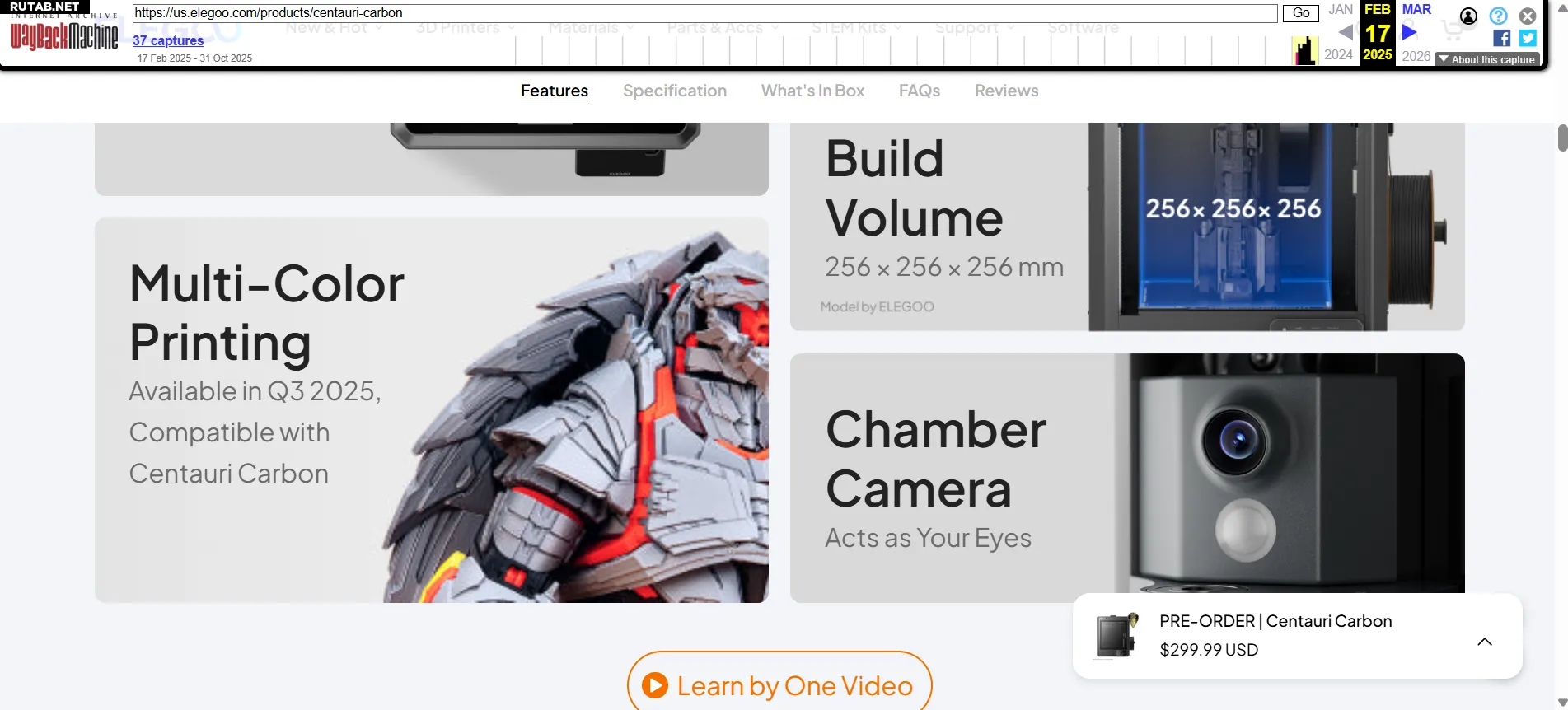Viewport: 1568px width, 710px height.
Task: Close the Wayback toolbar with the X icon
Action: (1528, 16)
